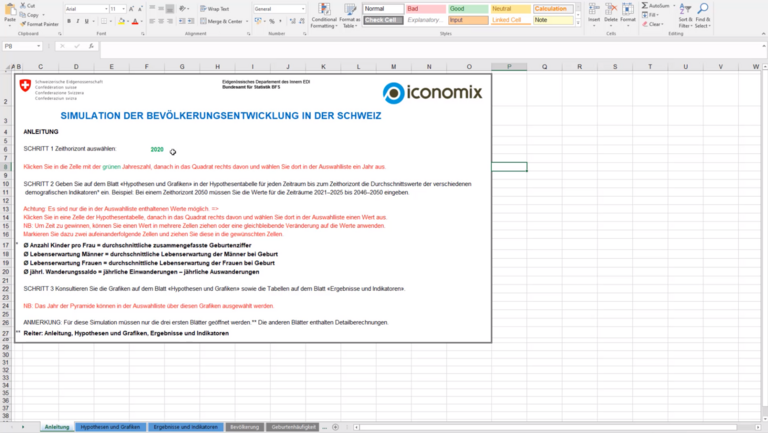Viewport: 768px width, 433px height.
Task: Decrease decimal places
Action: tap(301, 21)
